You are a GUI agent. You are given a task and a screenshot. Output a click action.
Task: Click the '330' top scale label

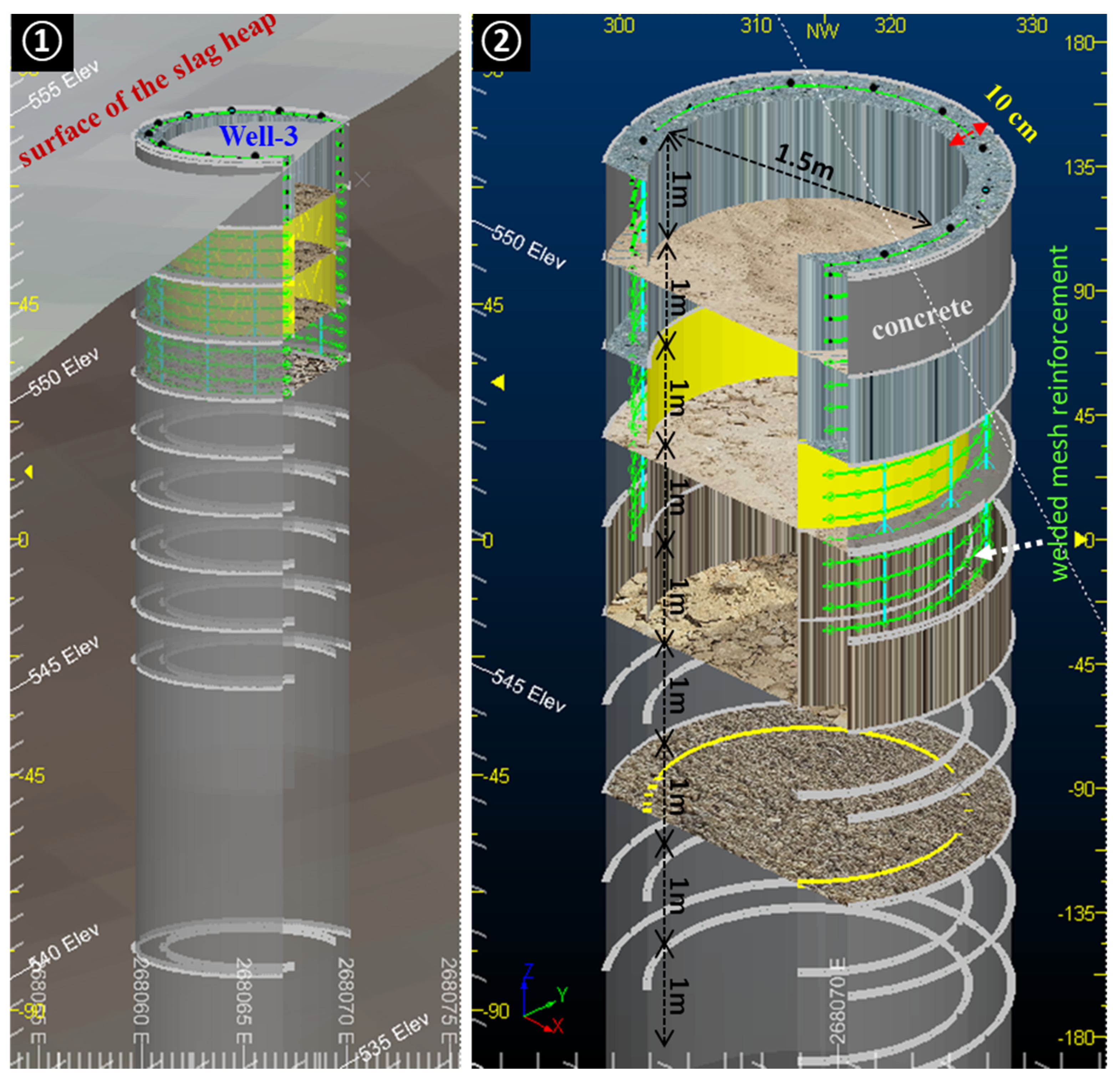1032,26
